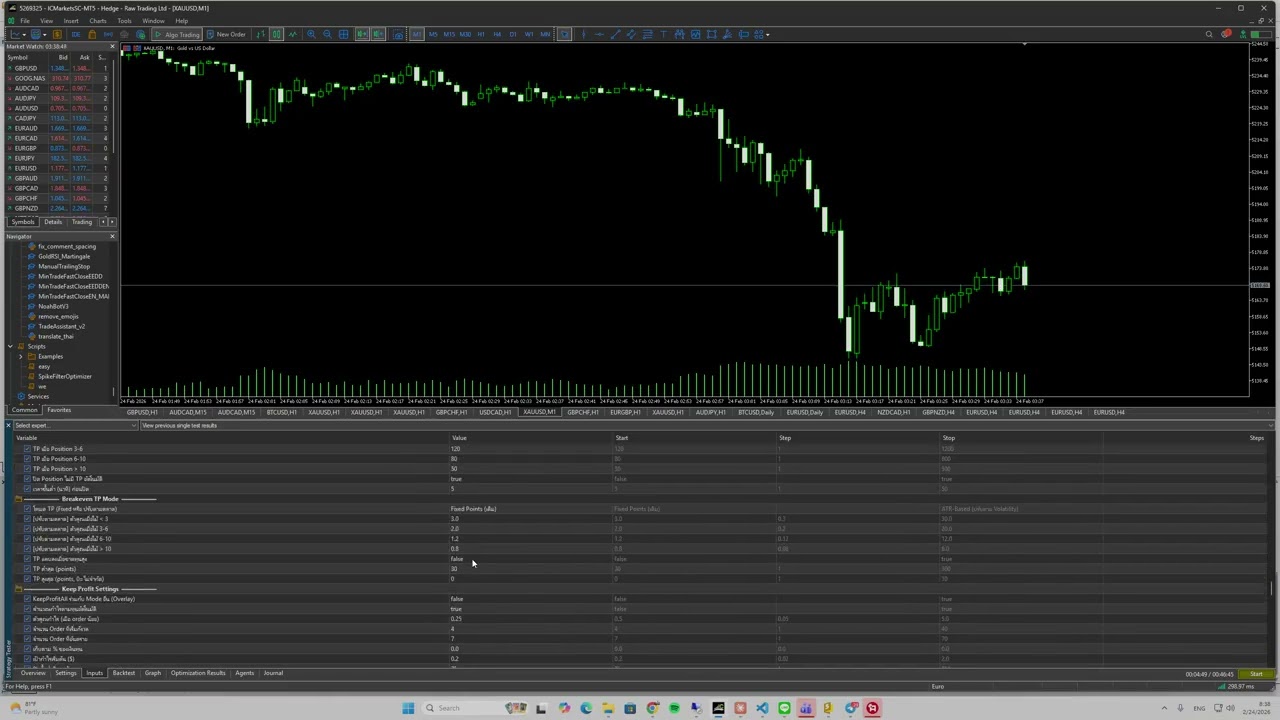Image resolution: width=1280 pixels, height=720 pixels.
Task: Switch to Market Watch Trading tab
Action: pos(82,222)
